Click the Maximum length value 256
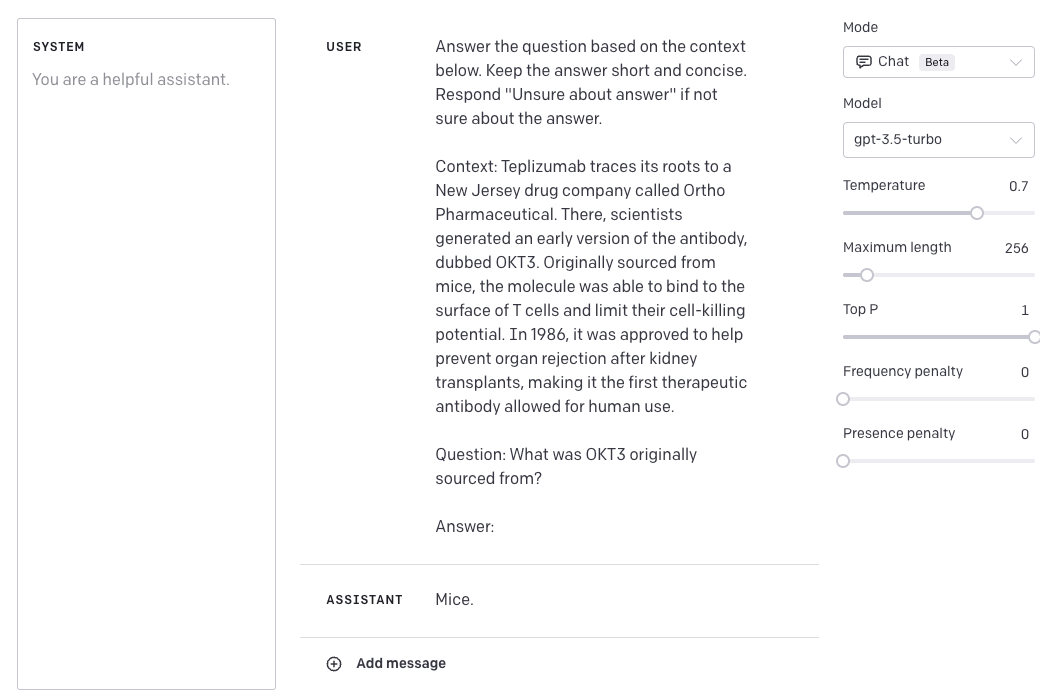The height and width of the screenshot is (699, 1040). [1016, 248]
